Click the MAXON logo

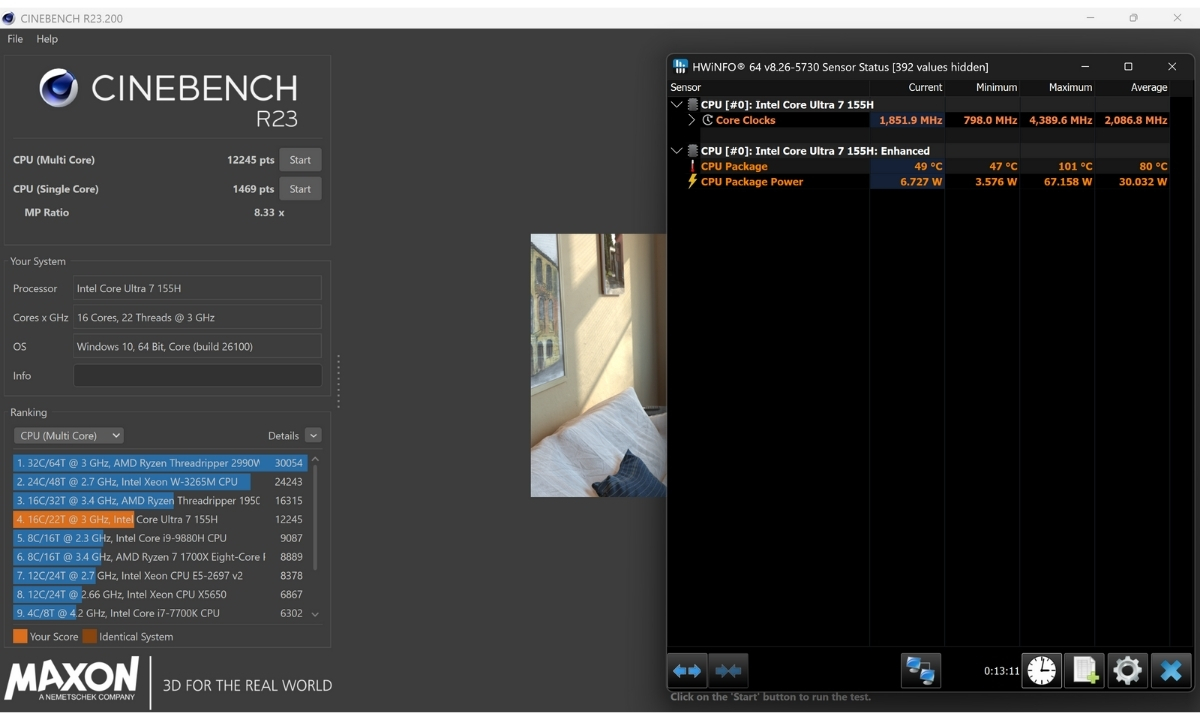pyautogui.click(x=72, y=679)
